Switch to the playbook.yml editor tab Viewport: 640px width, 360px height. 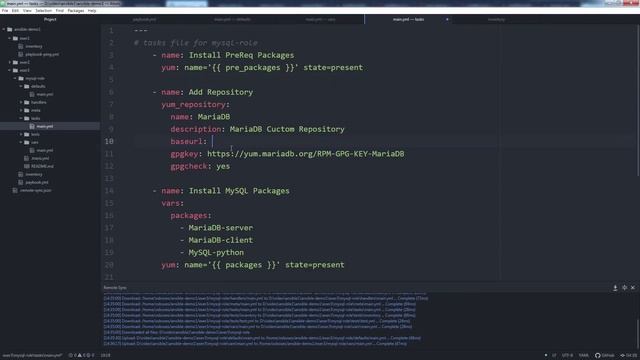[144, 19]
